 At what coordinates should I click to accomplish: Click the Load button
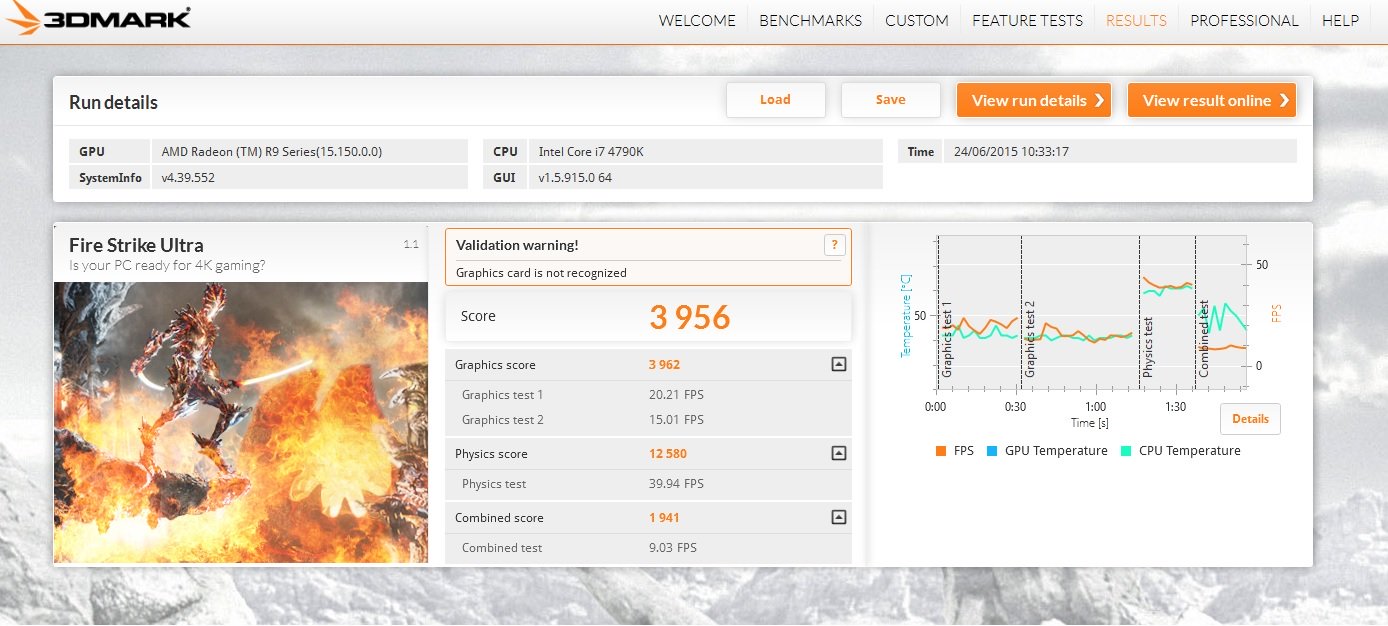[775, 100]
